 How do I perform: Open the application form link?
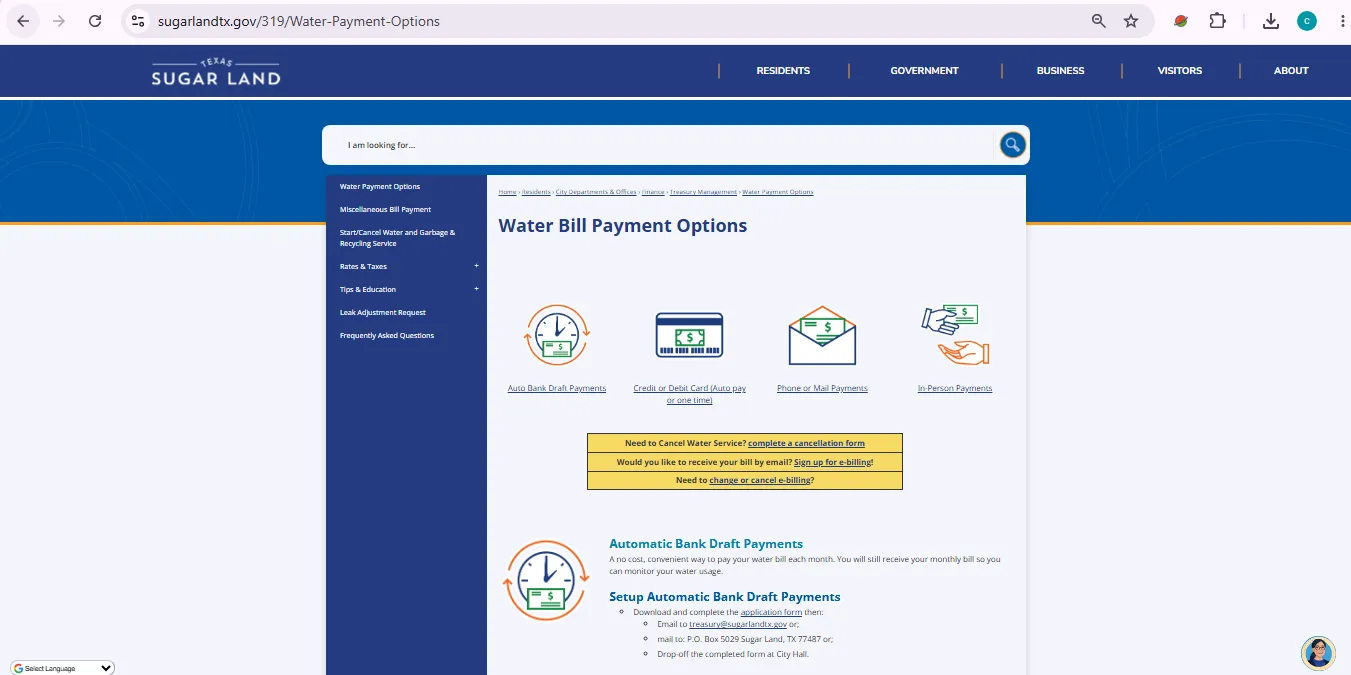(x=771, y=612)
